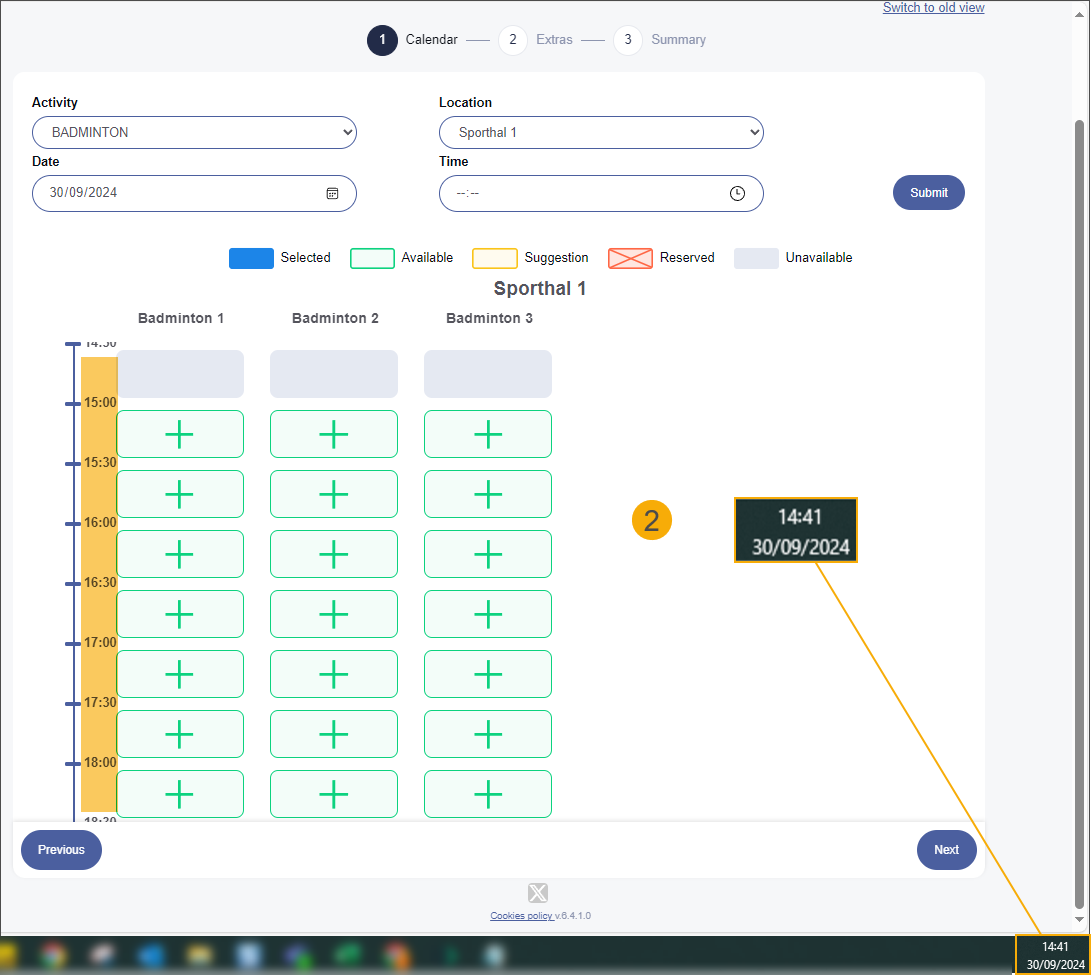The height and width of the screenshot is (975, 1091).
Task: Open the time picker clock icon
Action: point(737,193)
